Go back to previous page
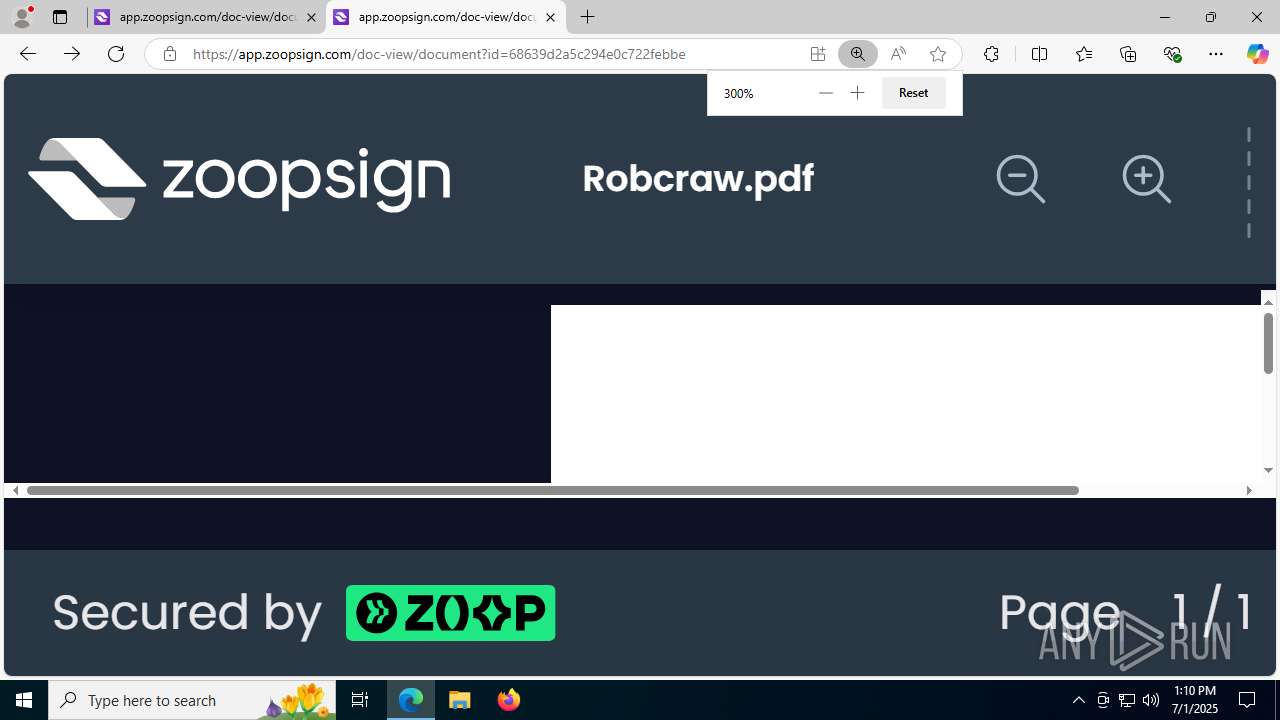 coord(28,54)
